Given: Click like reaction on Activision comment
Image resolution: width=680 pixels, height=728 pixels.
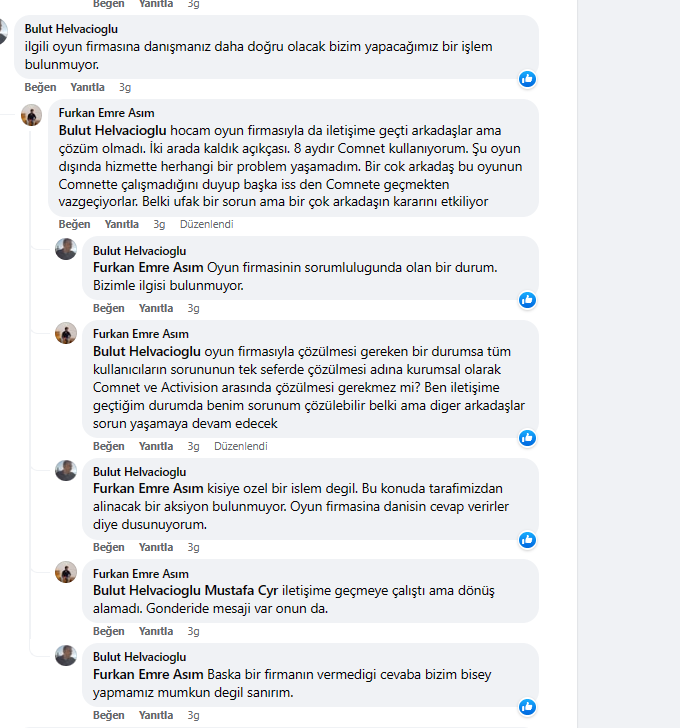Looking at the screenshot, I should point(527,438).
